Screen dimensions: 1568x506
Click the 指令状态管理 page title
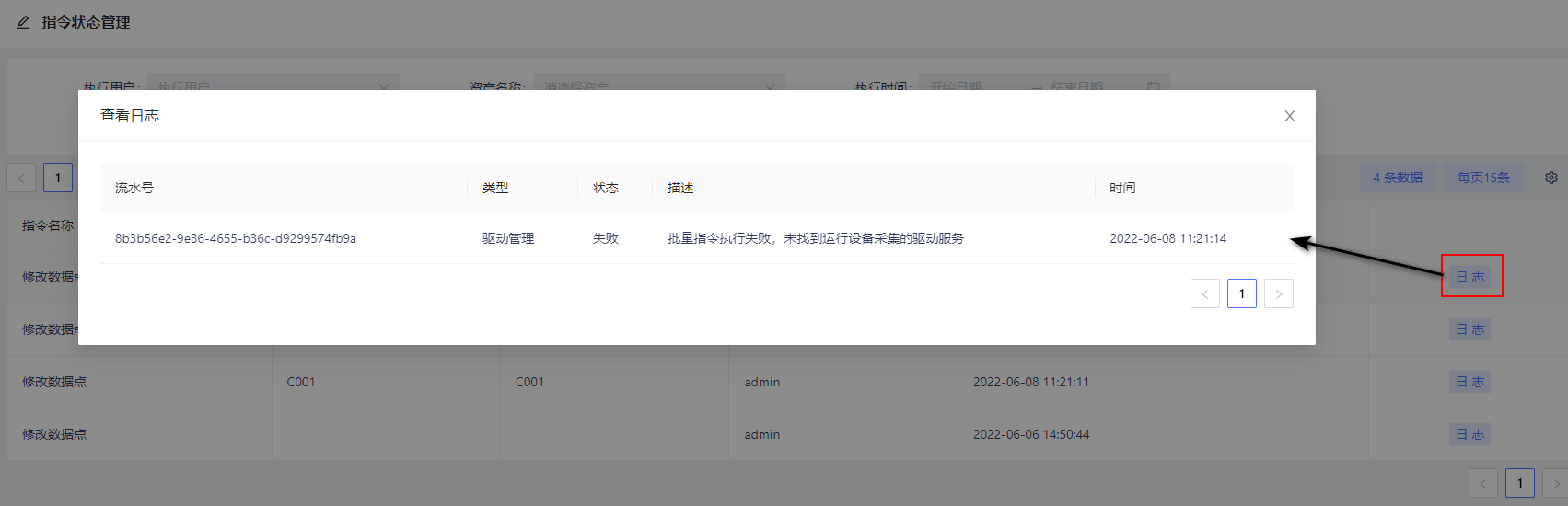(86, 22)
